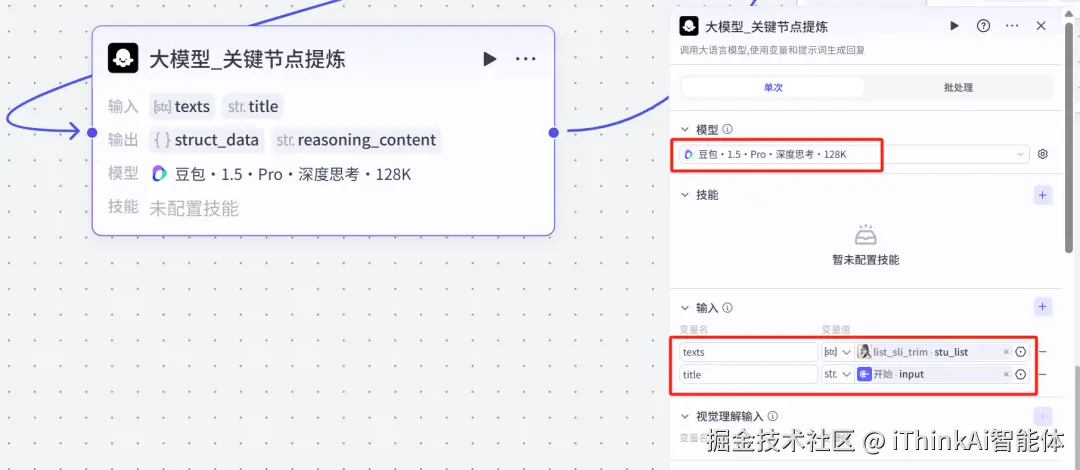Run the node from side panel header
The image size is (1080, 470).
coord(954,26)
